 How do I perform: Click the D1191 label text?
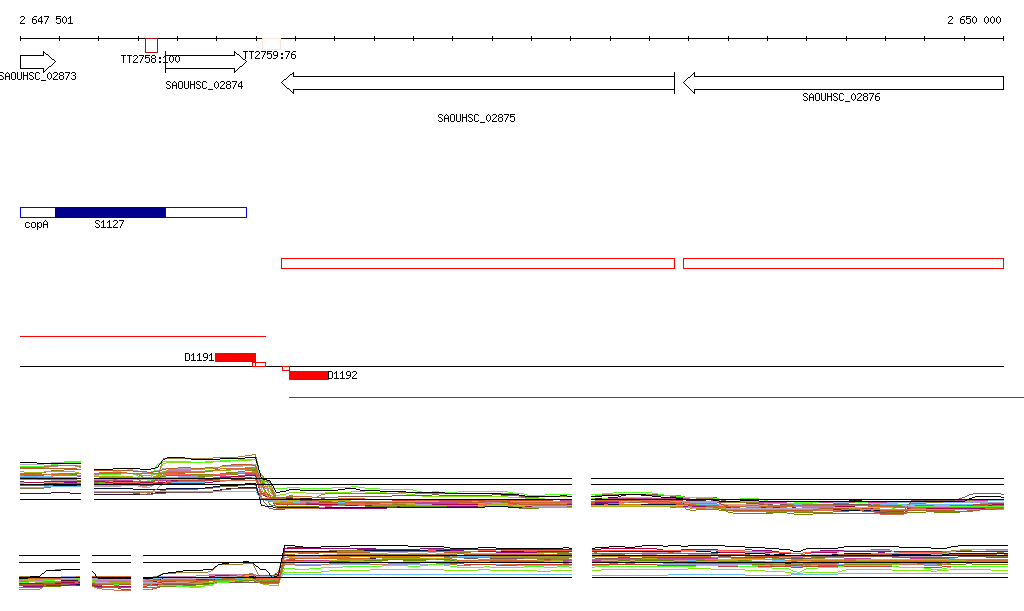[199, 357]
